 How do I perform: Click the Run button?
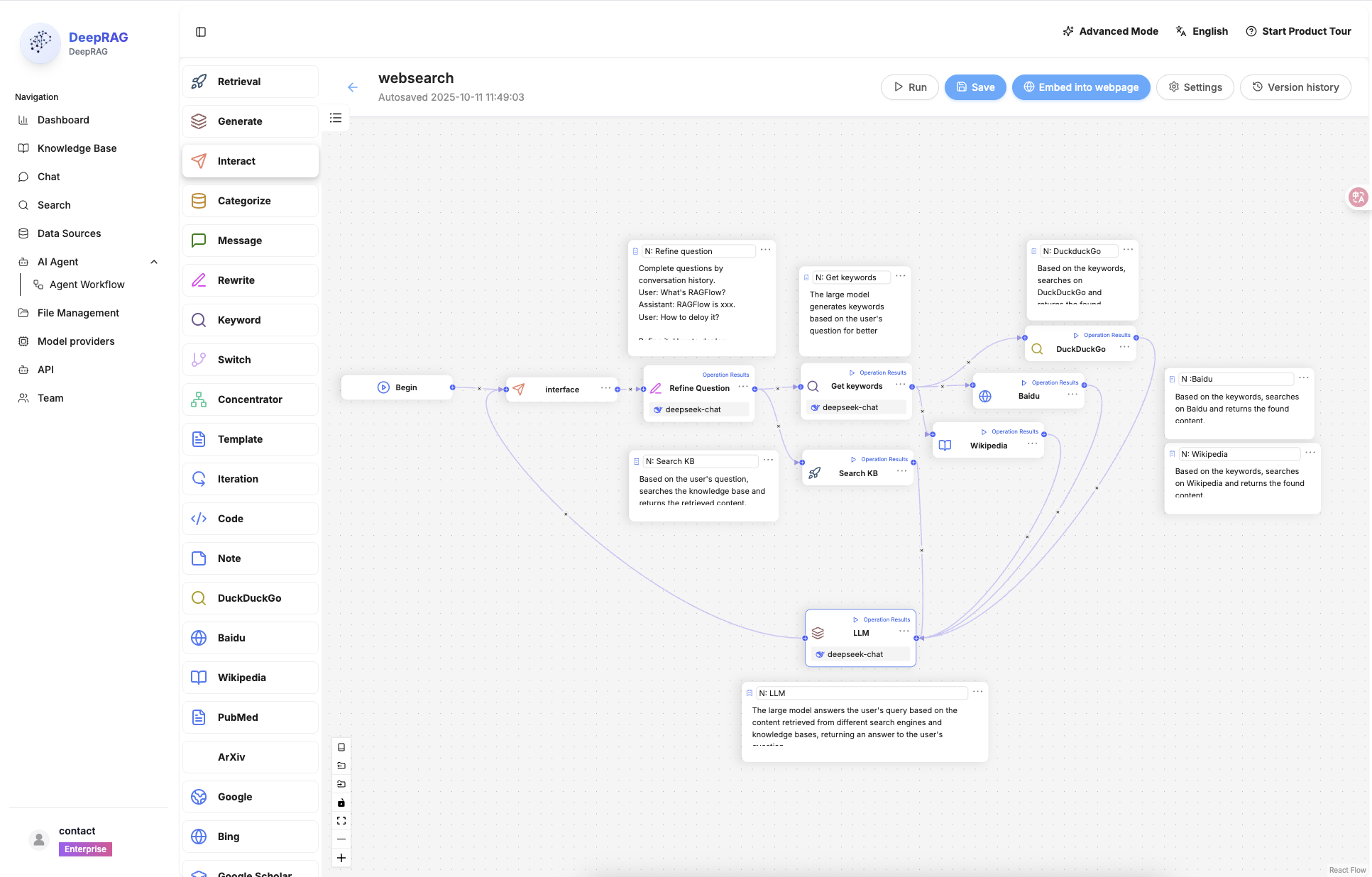coord(909,87)
